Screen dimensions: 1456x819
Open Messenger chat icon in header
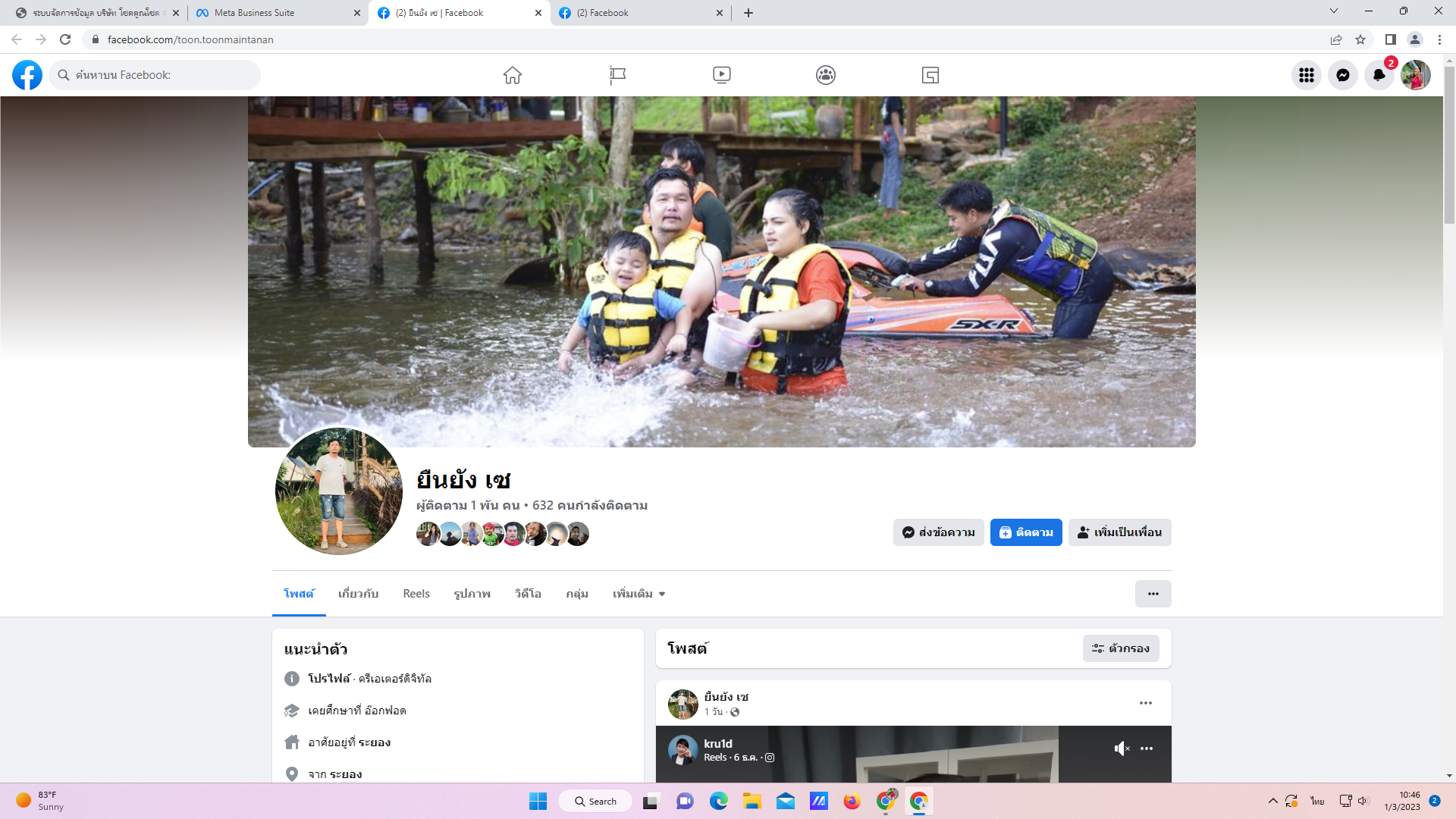pos(1342,75)
